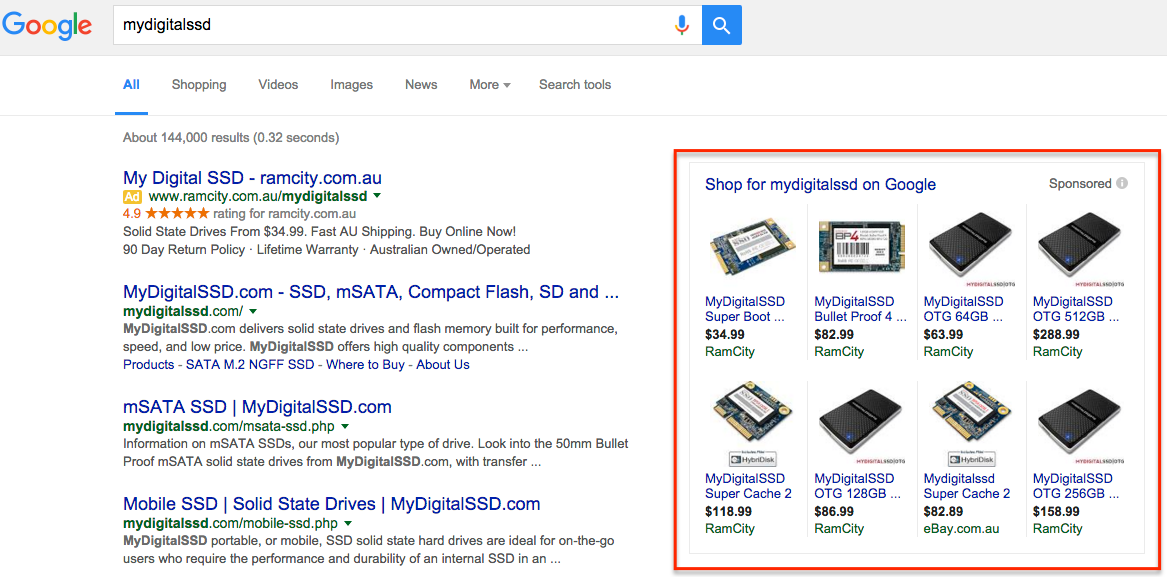The height and width of the screenshot is (577, 1167).
Task: Click the $118.99 price
Action: [728, 511]
